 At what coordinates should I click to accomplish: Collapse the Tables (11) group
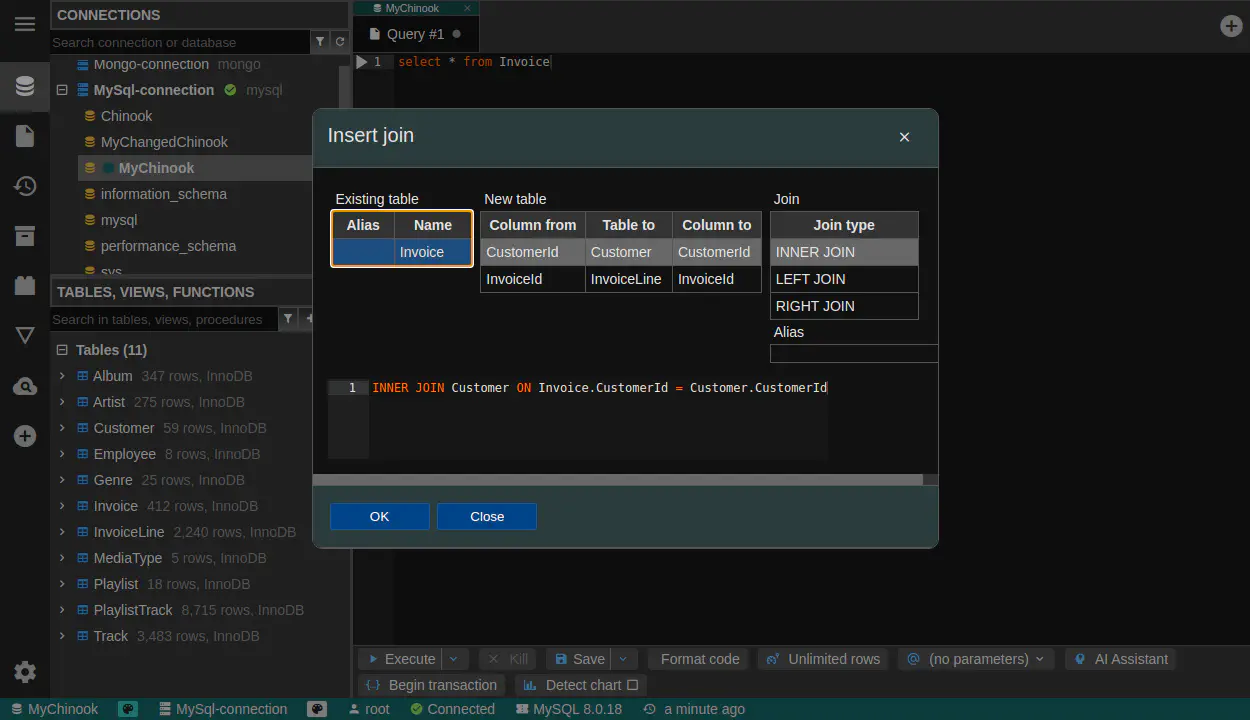(x=62, y=350)
